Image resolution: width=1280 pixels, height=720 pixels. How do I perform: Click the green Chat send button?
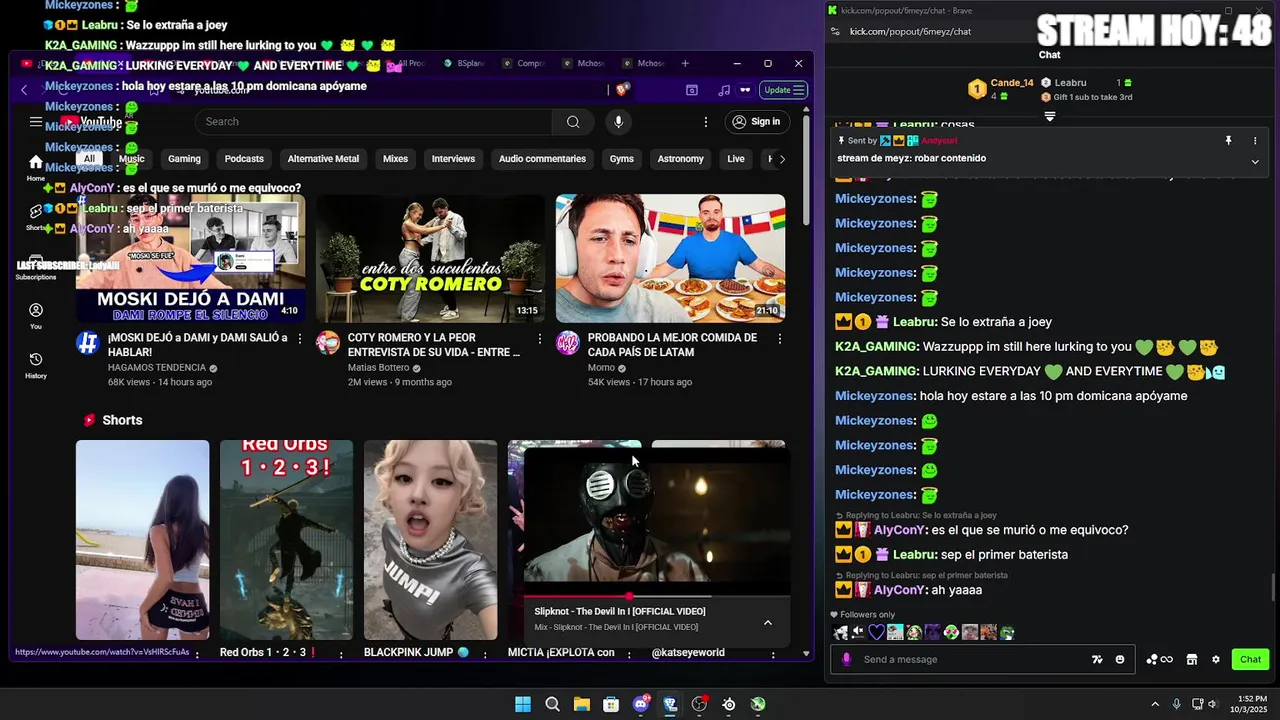(1250, 660)
